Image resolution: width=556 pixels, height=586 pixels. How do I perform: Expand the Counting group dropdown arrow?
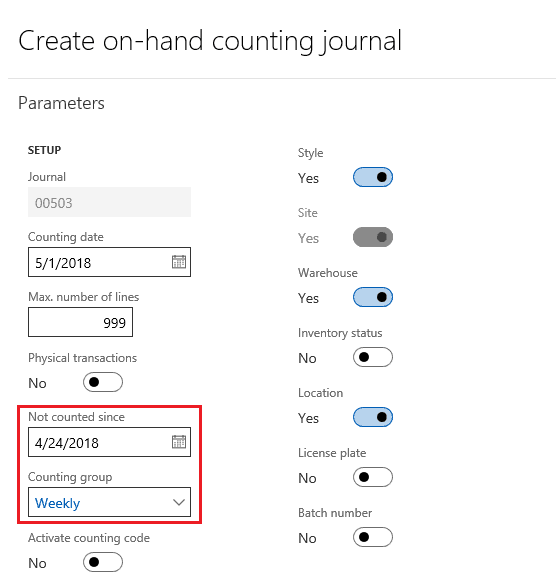pos(179,502)
